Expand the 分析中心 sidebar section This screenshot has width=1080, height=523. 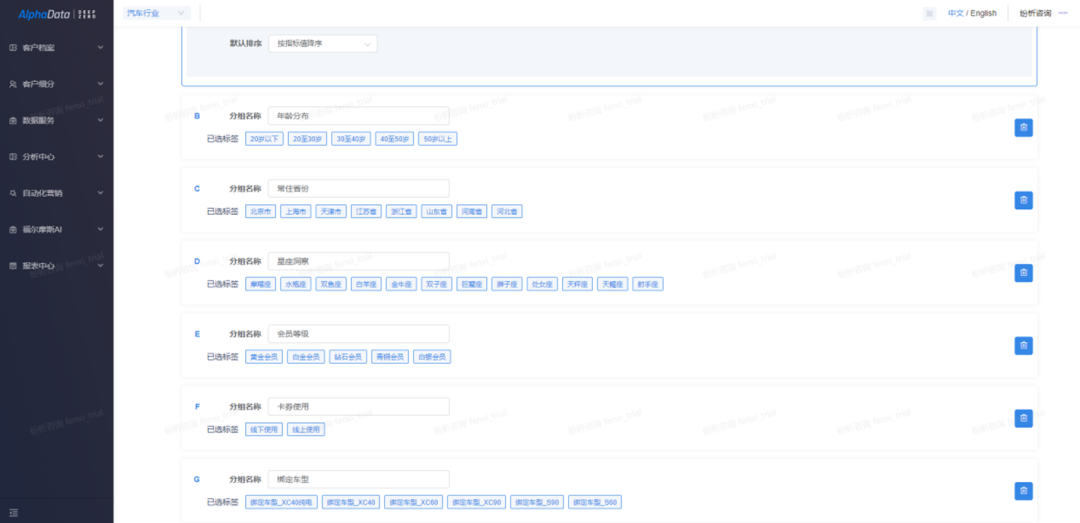56,157
